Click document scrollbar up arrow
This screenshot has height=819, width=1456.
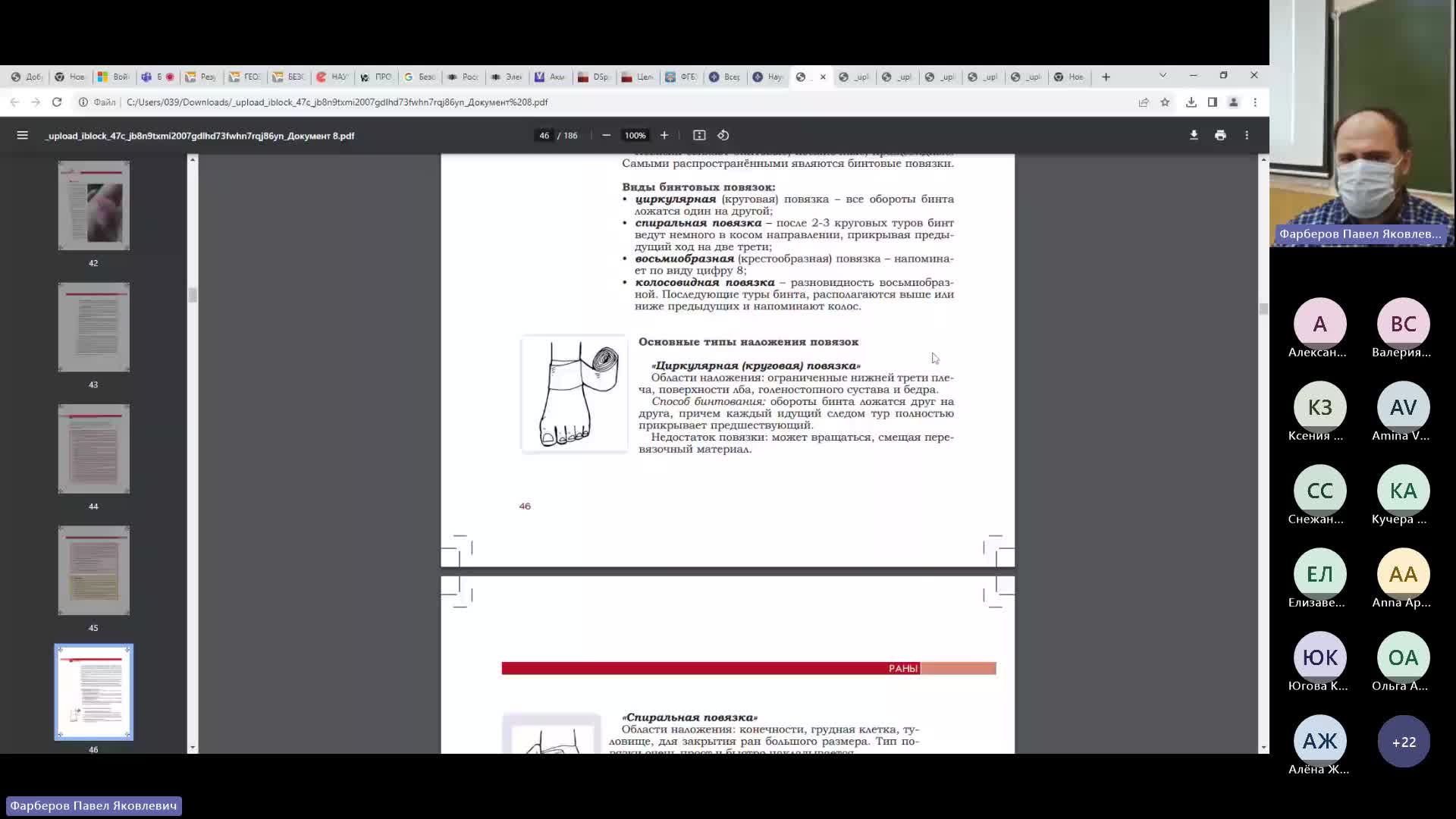[x=1263, y=159]
